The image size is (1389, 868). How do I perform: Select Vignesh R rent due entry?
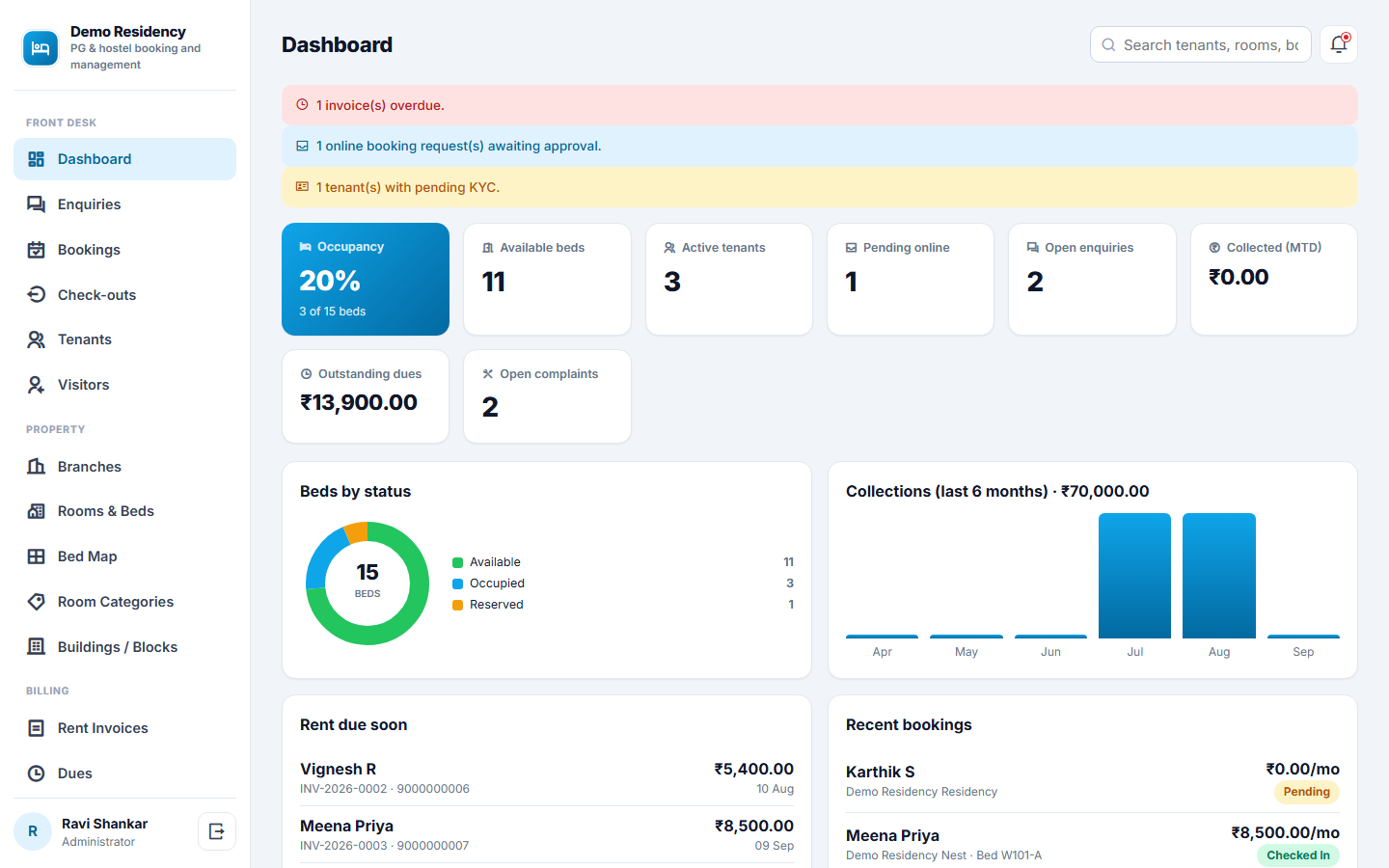coord(547,777)
